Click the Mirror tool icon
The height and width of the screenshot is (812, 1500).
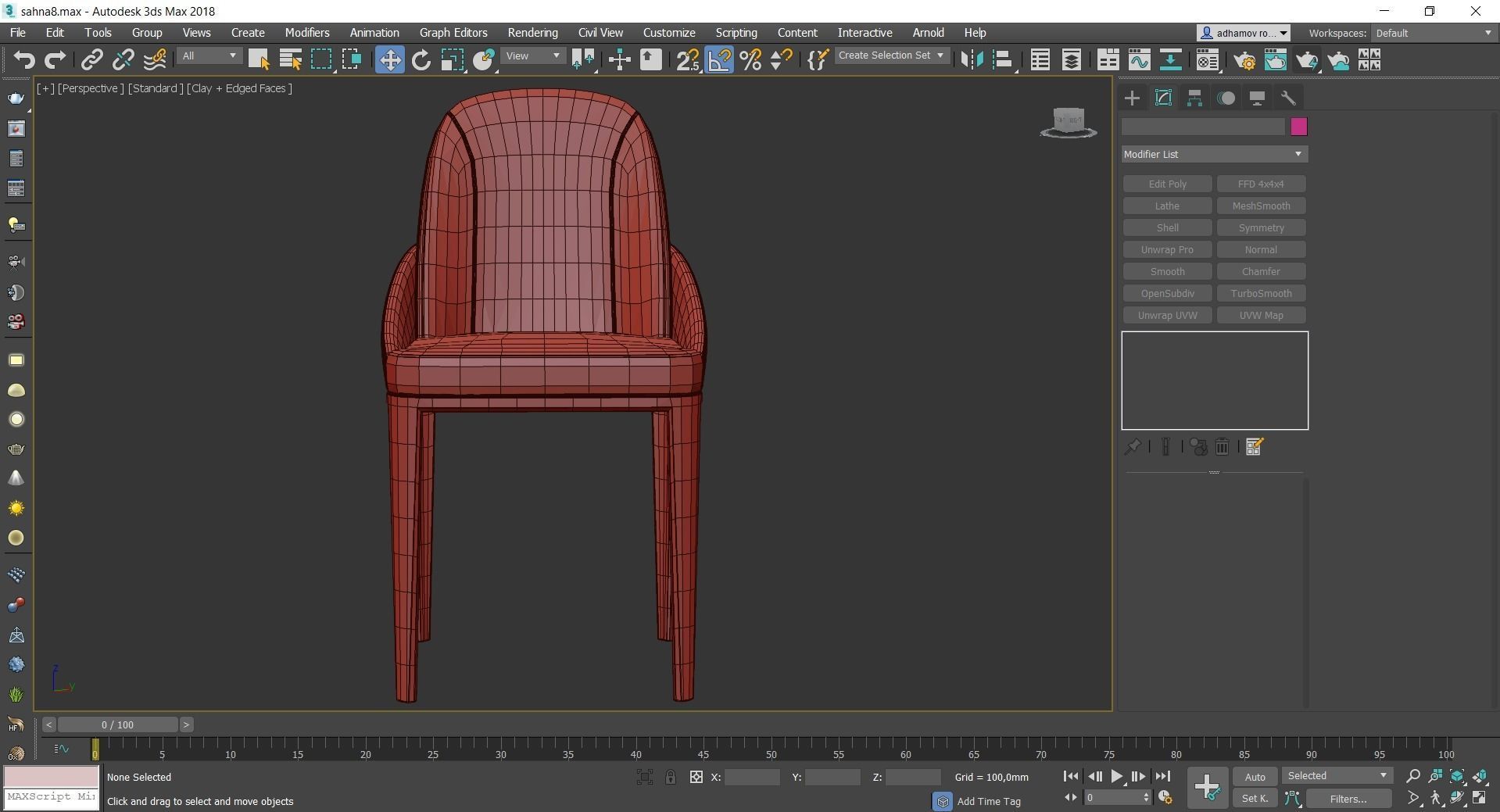972,60
